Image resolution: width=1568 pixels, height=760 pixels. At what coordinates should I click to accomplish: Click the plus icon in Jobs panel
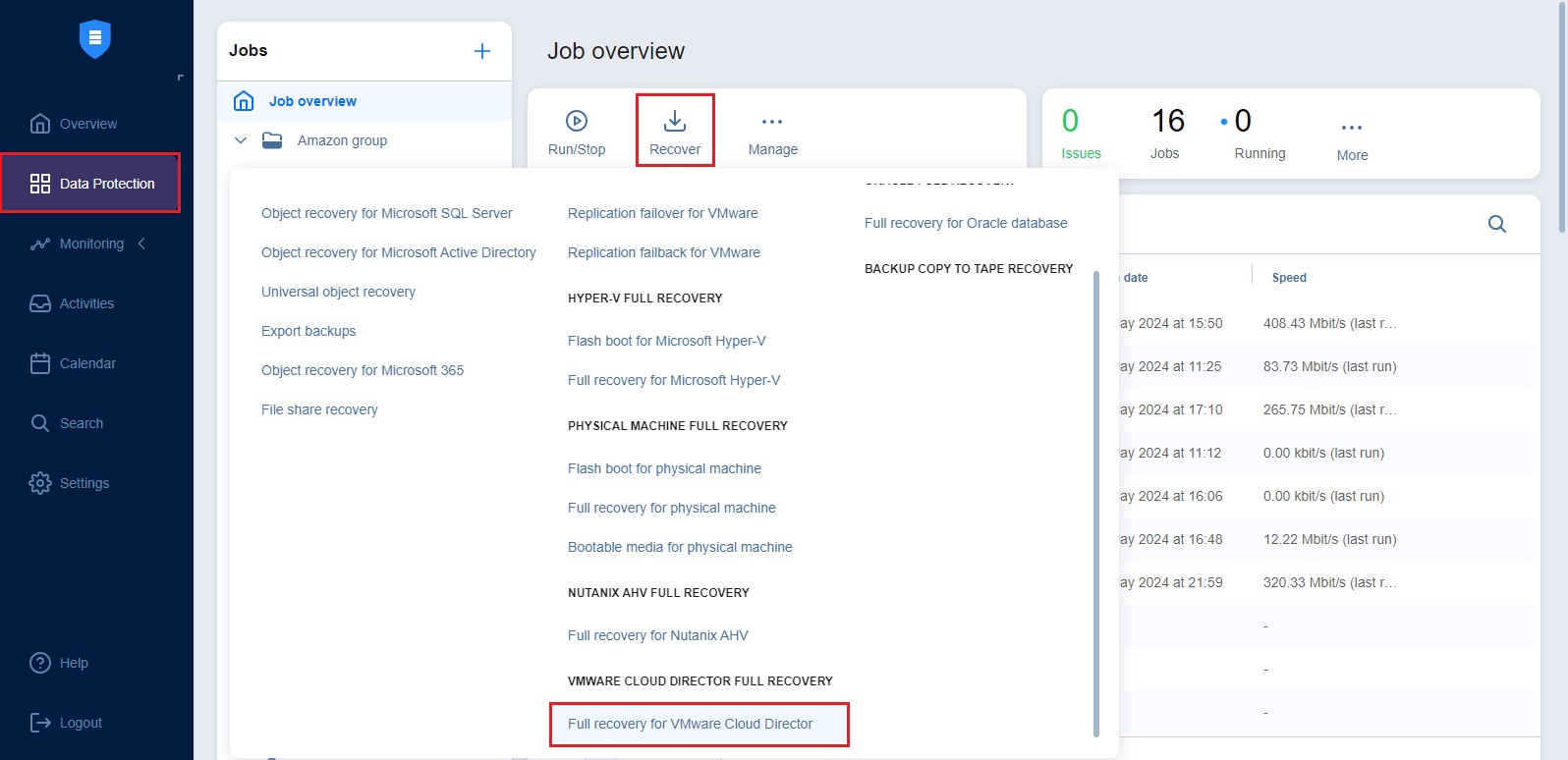[x=482, y=51]
